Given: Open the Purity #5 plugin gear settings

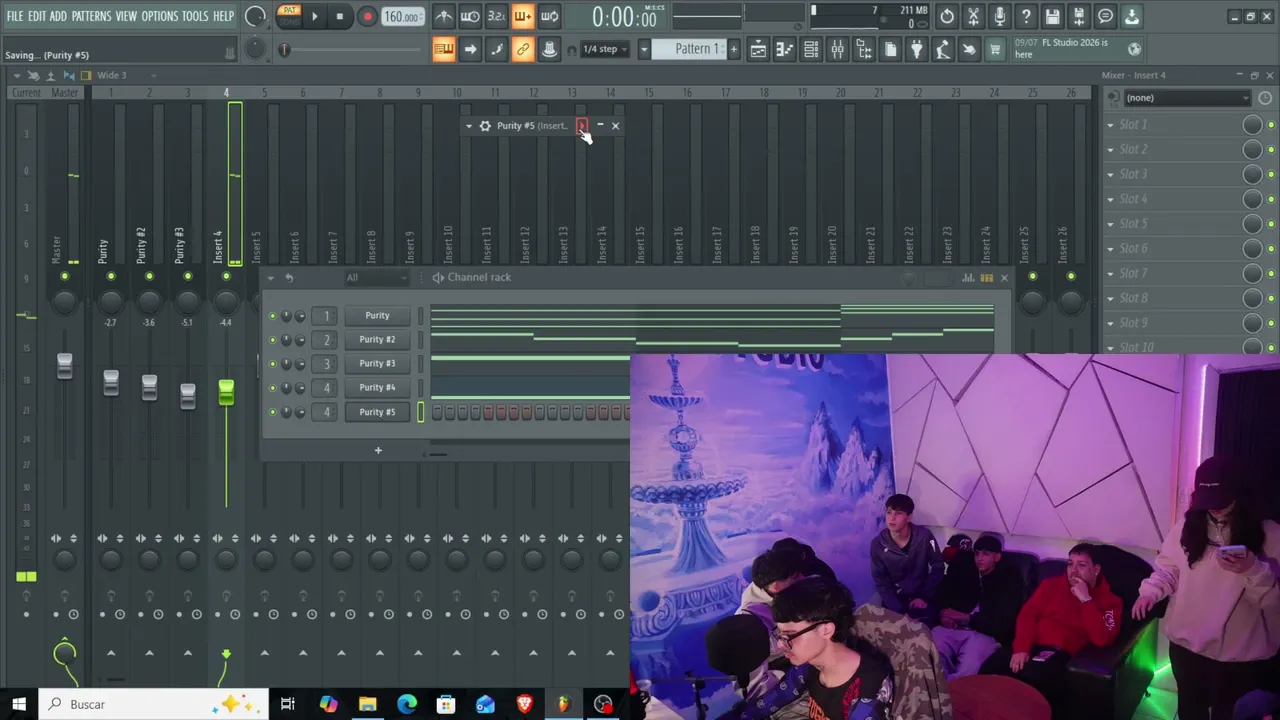Looking at the screenshot, I should point(485,126).
